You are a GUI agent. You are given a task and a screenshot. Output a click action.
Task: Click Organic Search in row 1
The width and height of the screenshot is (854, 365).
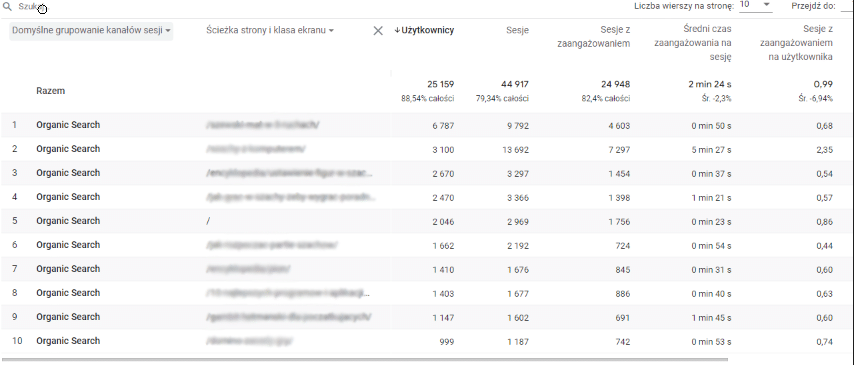68,125
